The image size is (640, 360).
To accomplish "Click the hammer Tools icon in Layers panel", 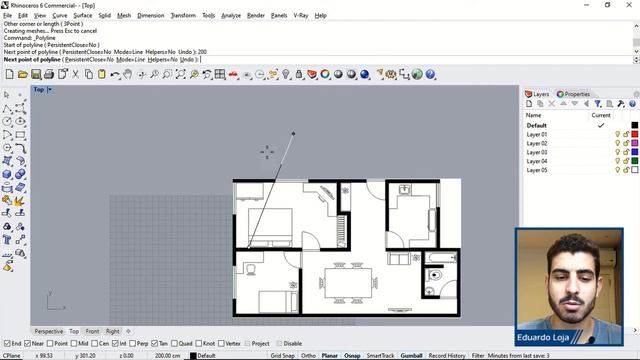I will click(620, 104).
